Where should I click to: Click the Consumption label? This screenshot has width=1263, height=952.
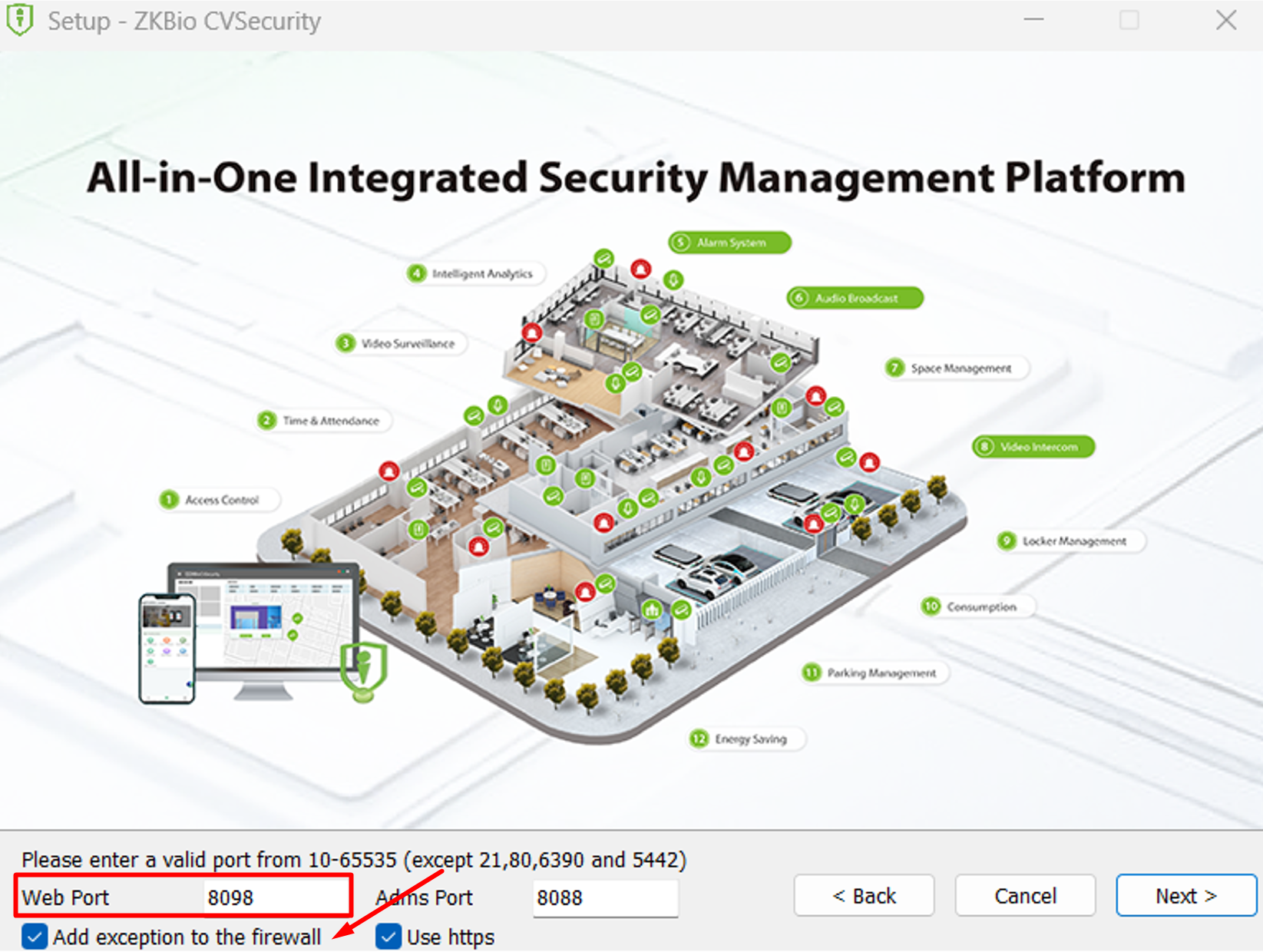(x=977, y=607)
